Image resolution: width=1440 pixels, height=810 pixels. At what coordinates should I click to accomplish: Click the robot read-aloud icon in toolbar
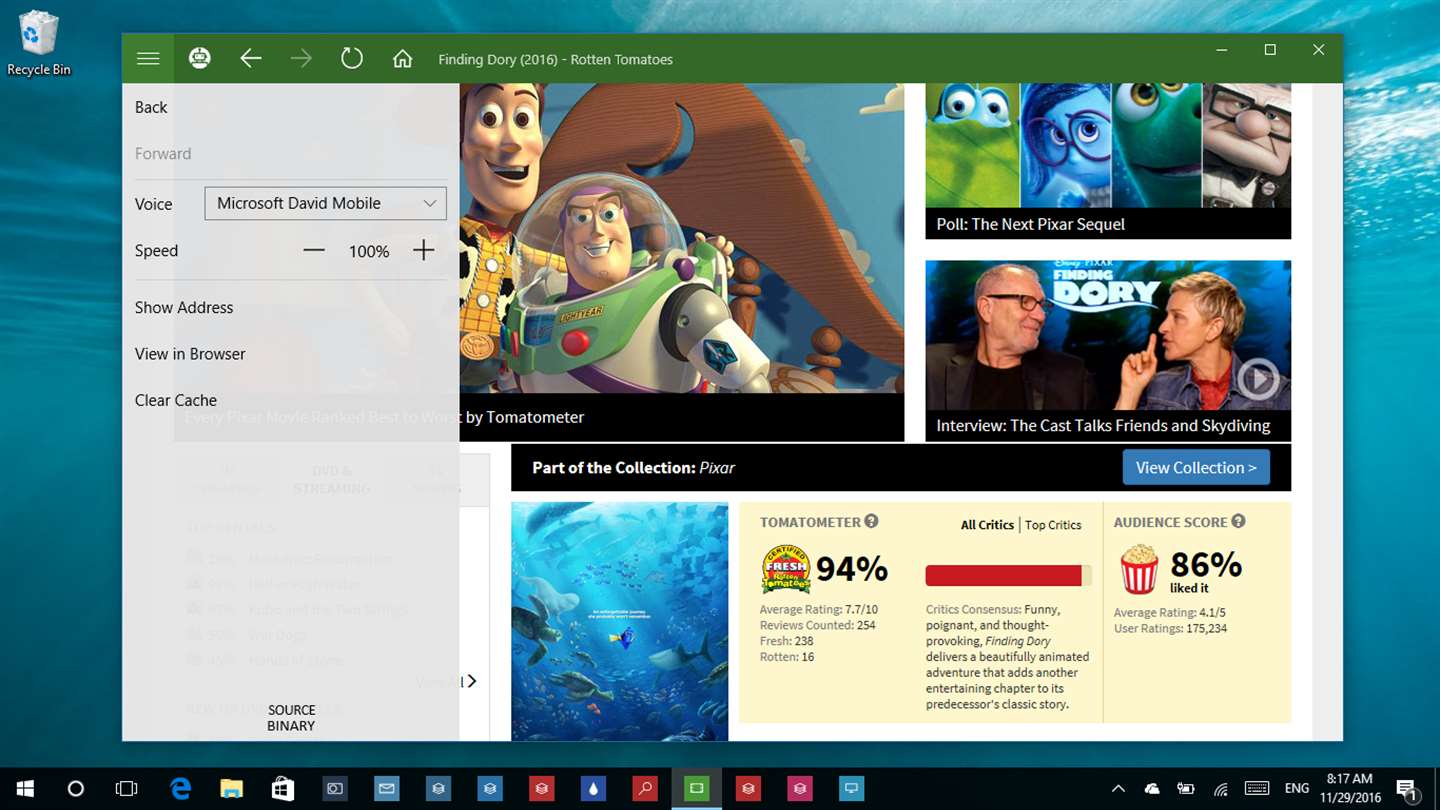[200, 59]
